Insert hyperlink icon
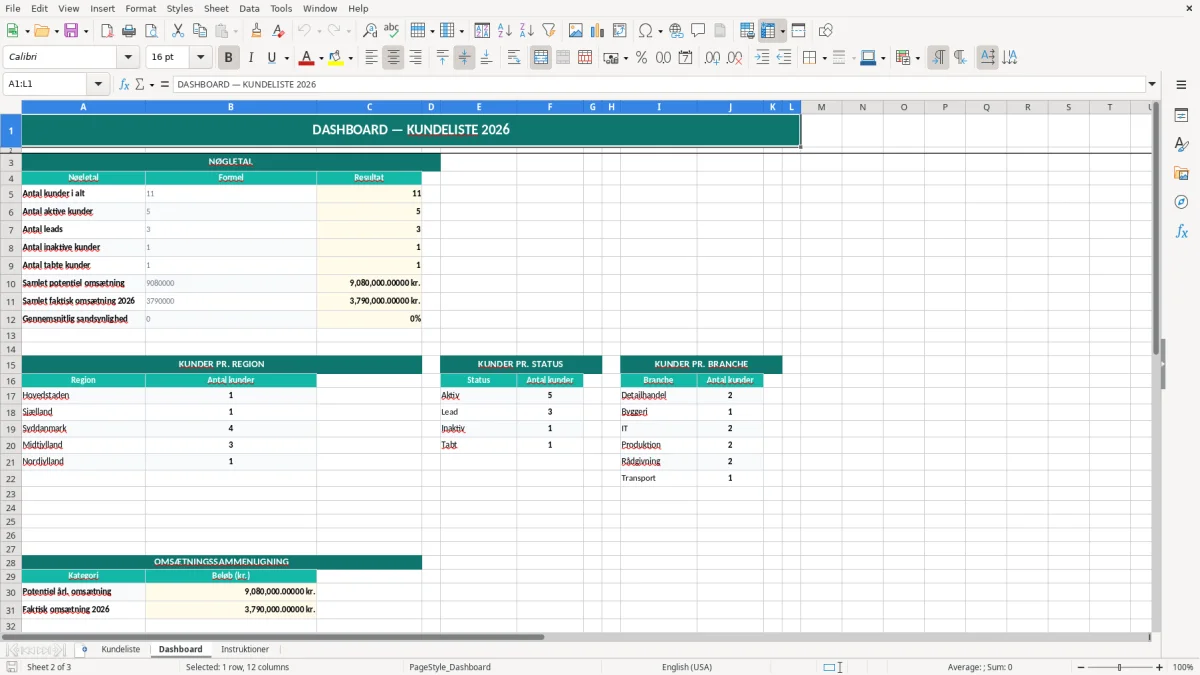Screen dimensions: 1200x675 [676, 31]
